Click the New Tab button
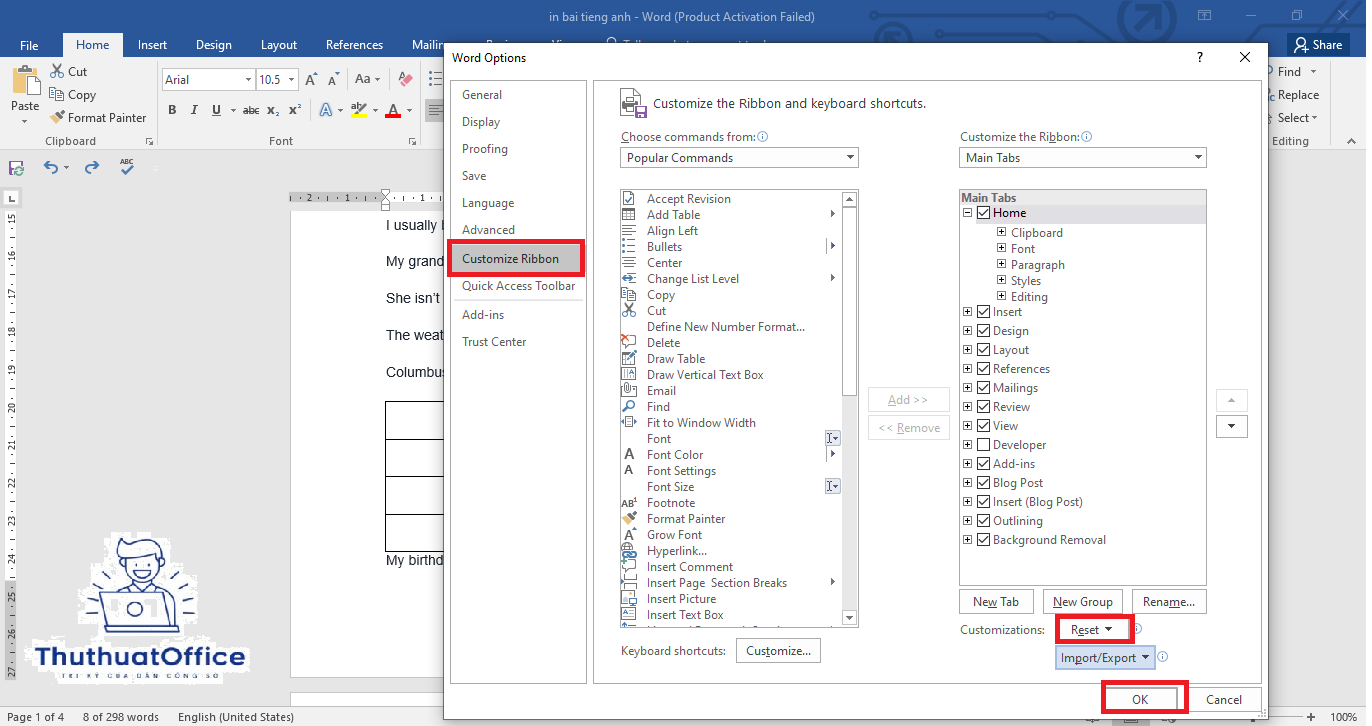Viewport: 1372px width, 726px height. 996,601
